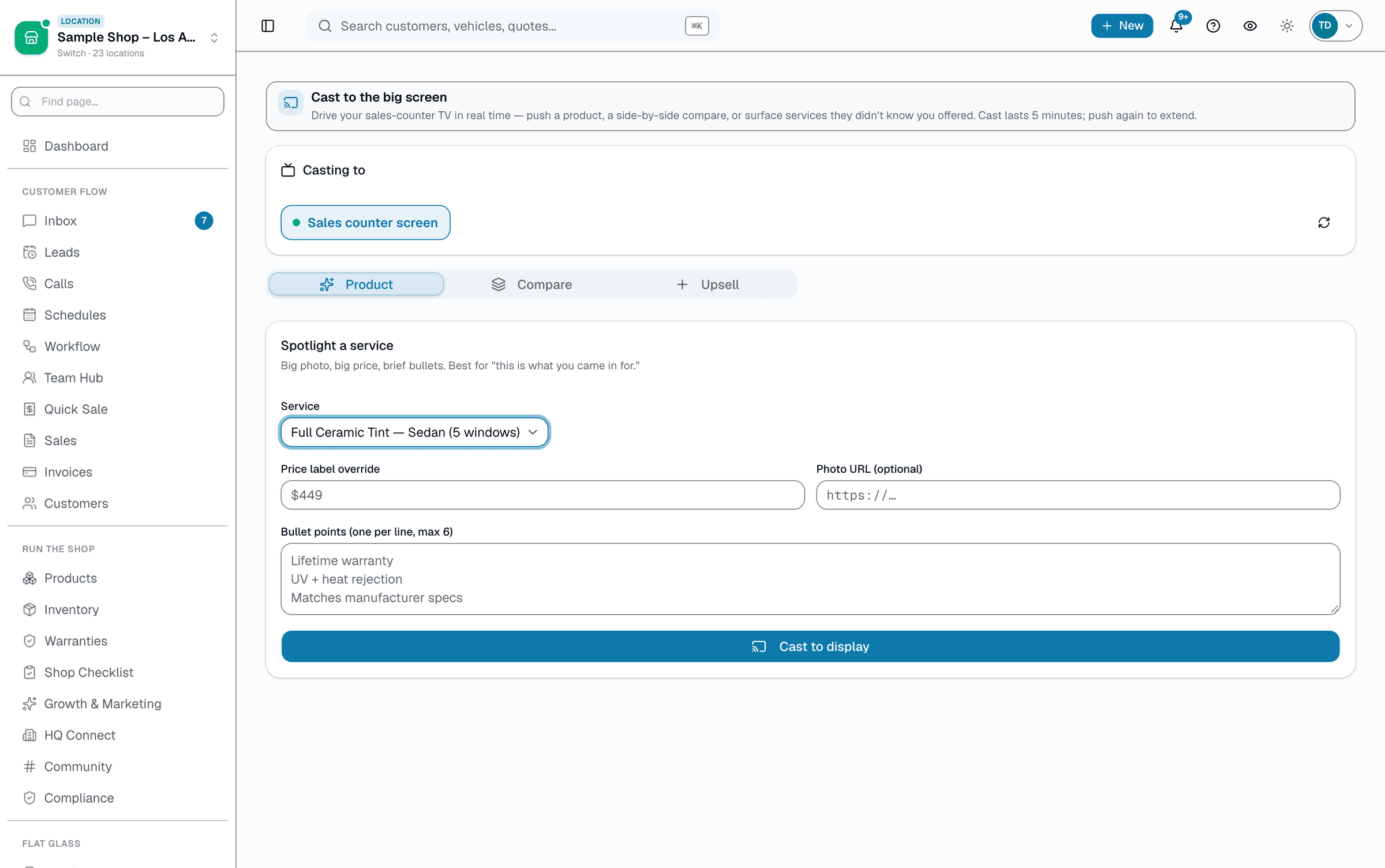Screen dimensions: 1385x868
Task: Switch to the Upsell tab
Action: click(x=708, y=285)
